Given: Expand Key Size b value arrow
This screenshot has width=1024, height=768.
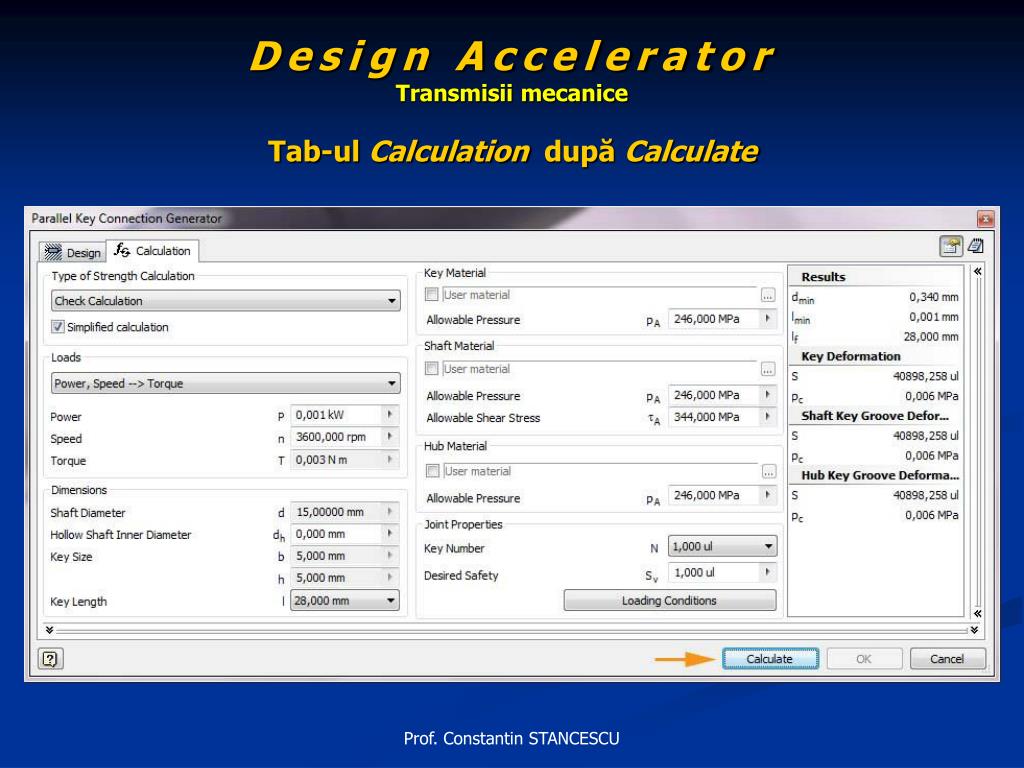Looking at the screenshot, I should pyautogui.click(x=390, y=556).
